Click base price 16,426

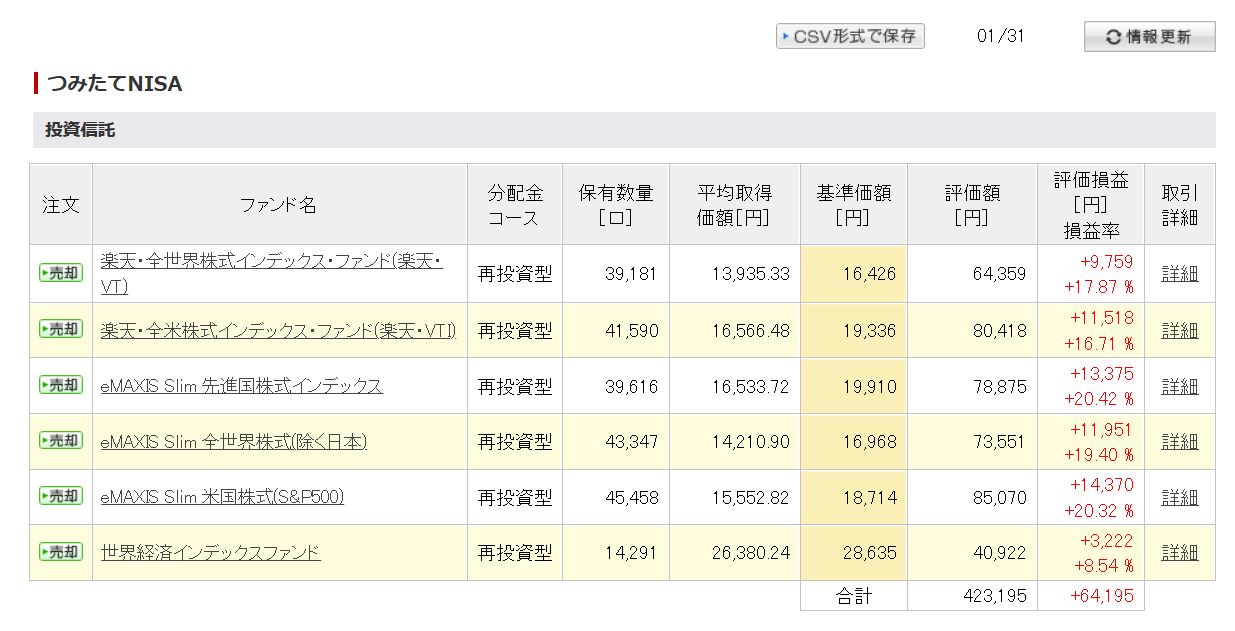[870, 274]
